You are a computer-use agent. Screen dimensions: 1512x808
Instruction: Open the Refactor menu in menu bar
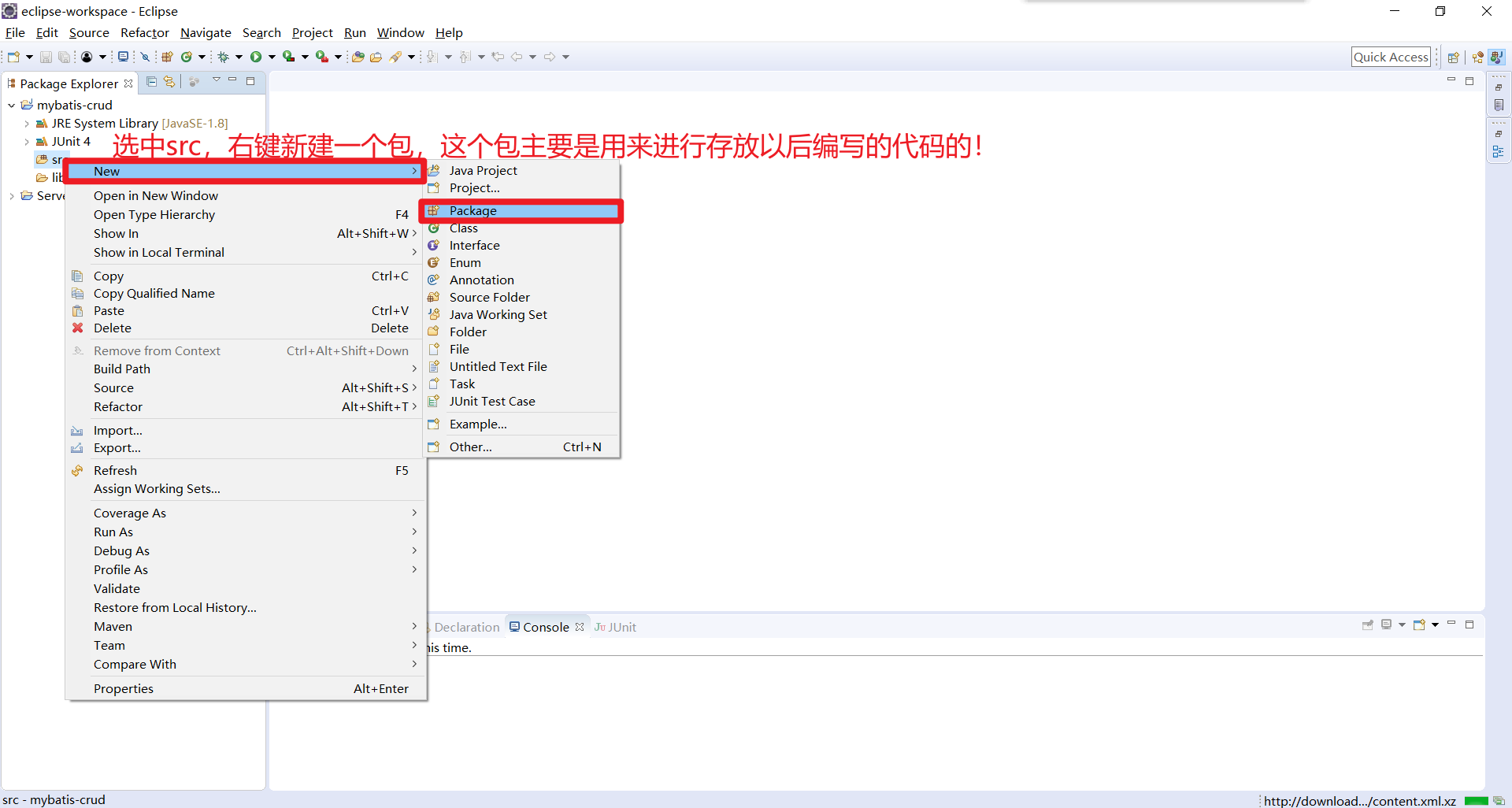click(145, 32)
